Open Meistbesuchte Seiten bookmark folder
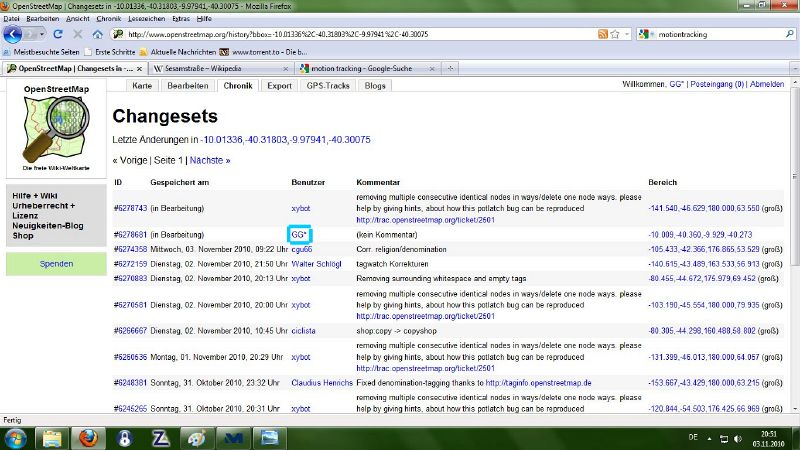The width and height of the screenshot is (800, 450). click(x=41, y=52)
